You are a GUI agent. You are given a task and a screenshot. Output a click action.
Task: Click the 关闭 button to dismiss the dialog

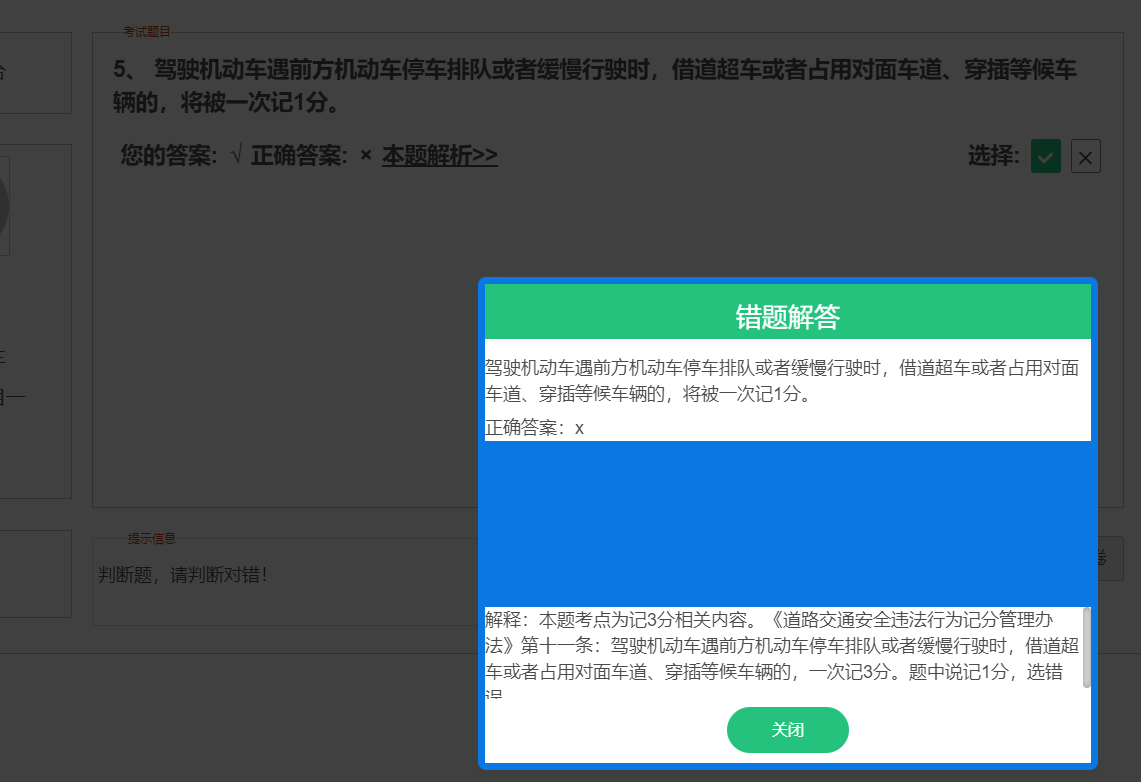pyautogui.click(x=787, y=731)
